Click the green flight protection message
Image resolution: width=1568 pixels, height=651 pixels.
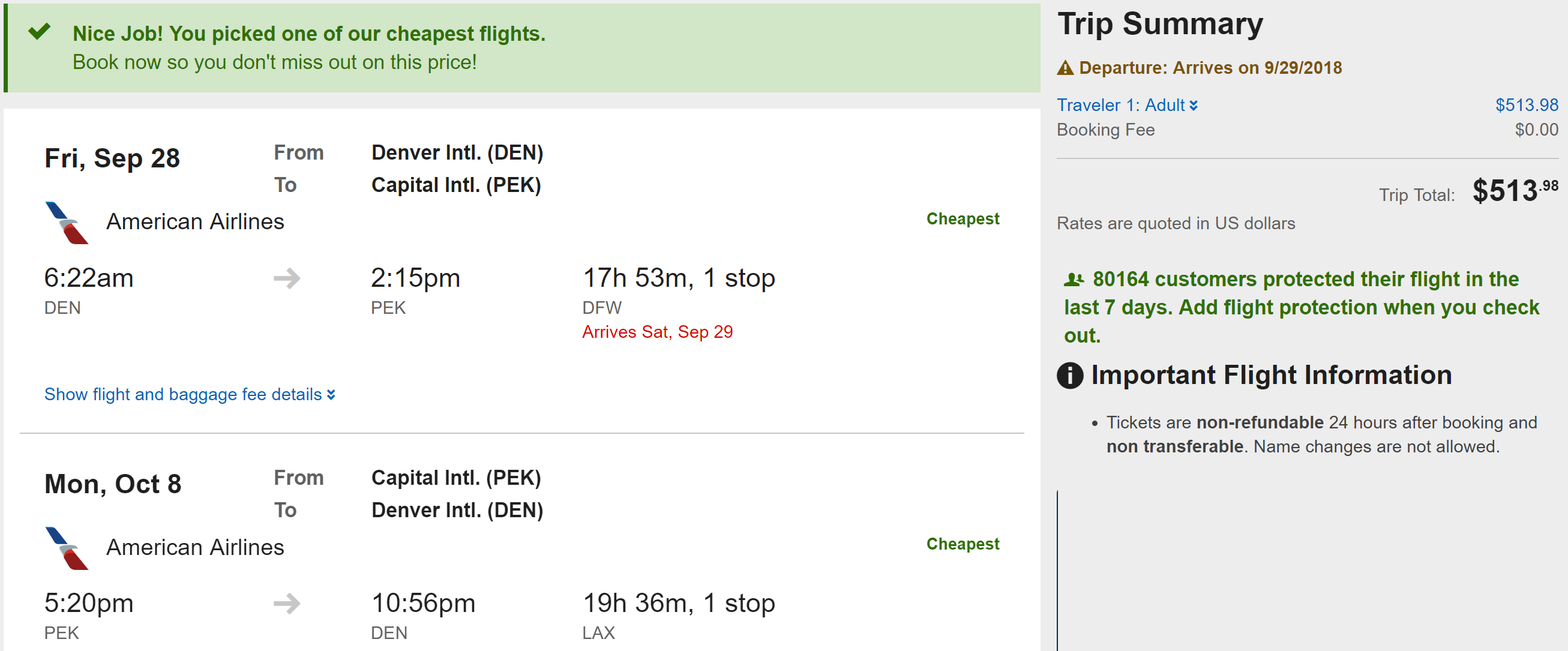[x=1301, y=307]
